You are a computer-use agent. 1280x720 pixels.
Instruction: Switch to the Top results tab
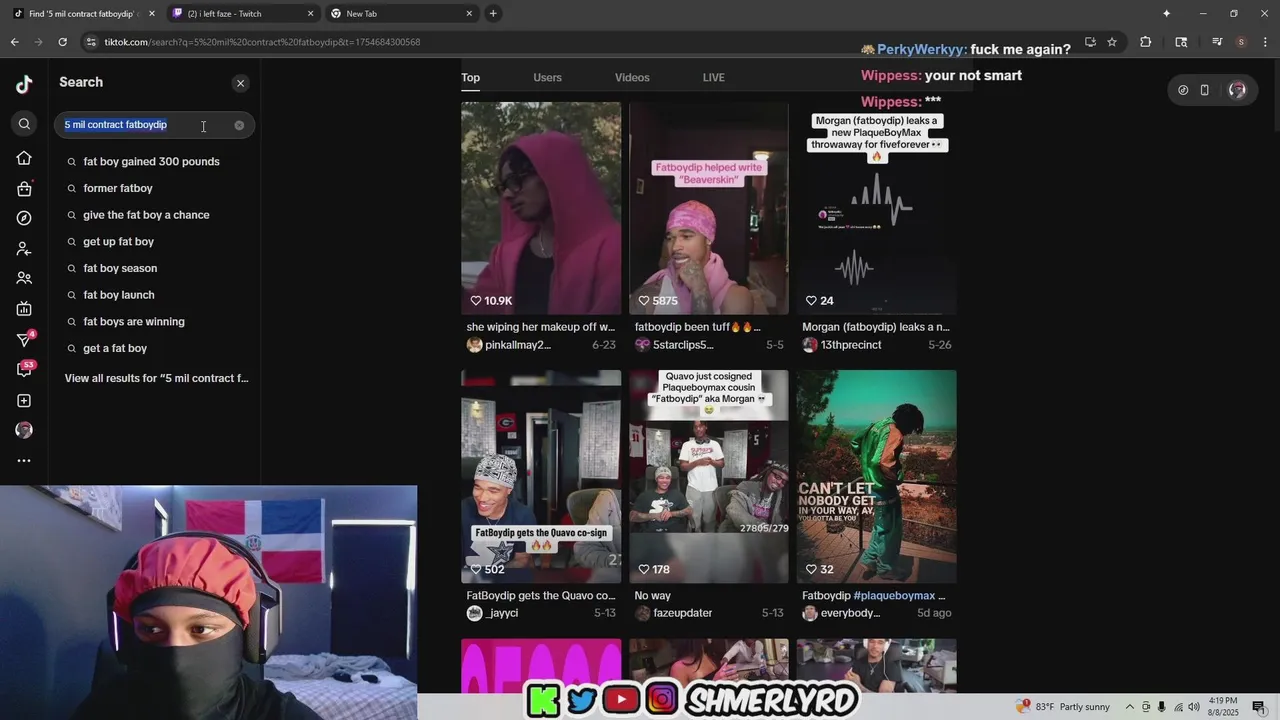point(470,77)
